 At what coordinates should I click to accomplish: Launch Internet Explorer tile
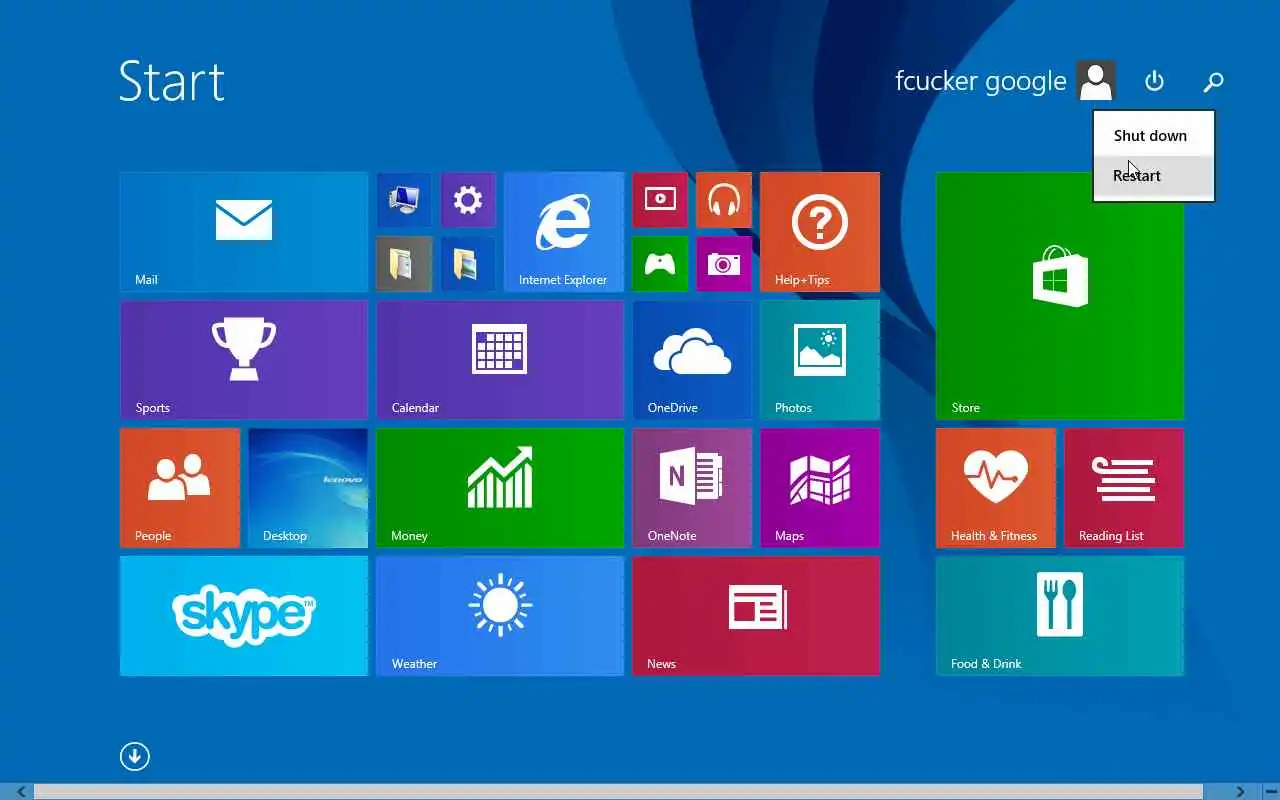tap(564, 232)
